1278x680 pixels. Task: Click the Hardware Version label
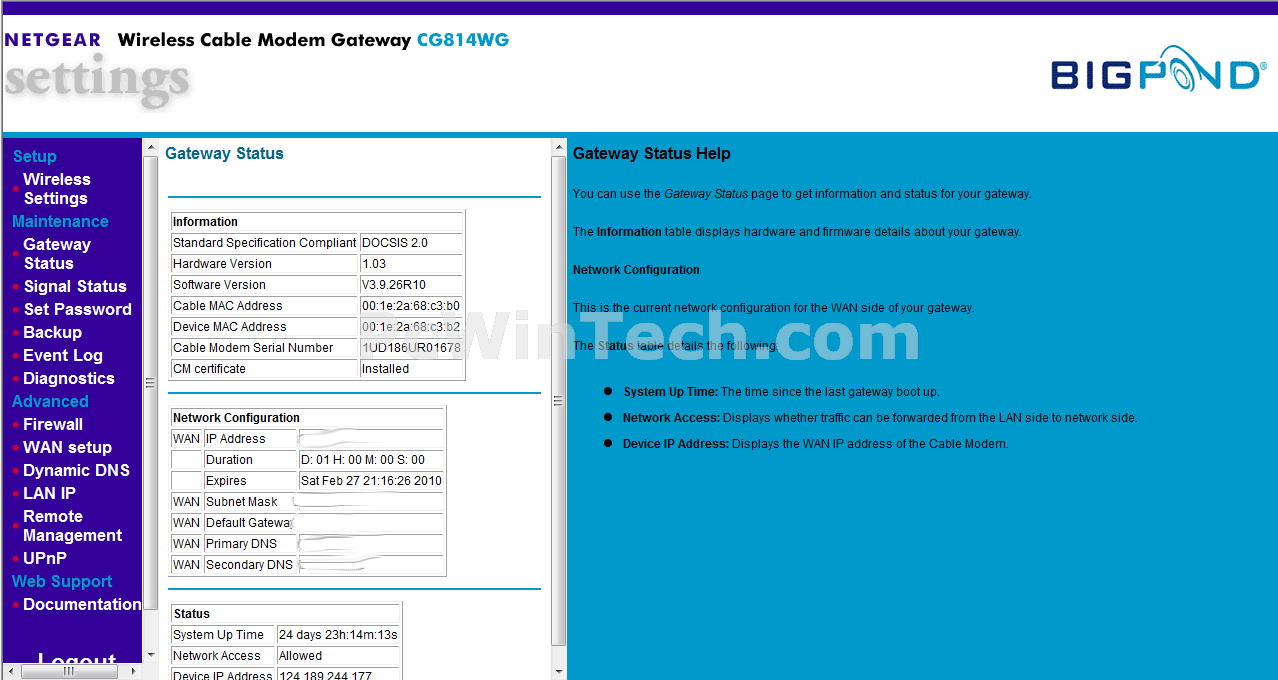point(222,264)
